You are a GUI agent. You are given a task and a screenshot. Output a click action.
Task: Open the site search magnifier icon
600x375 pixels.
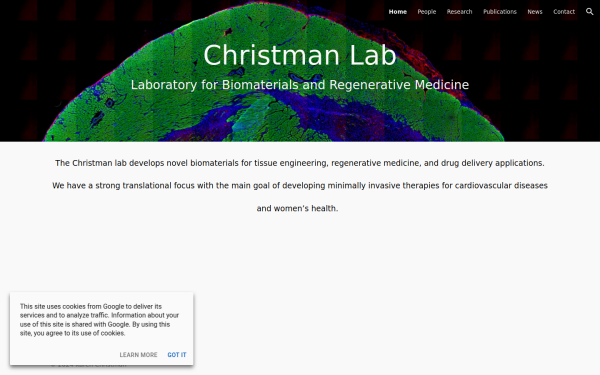589,11
